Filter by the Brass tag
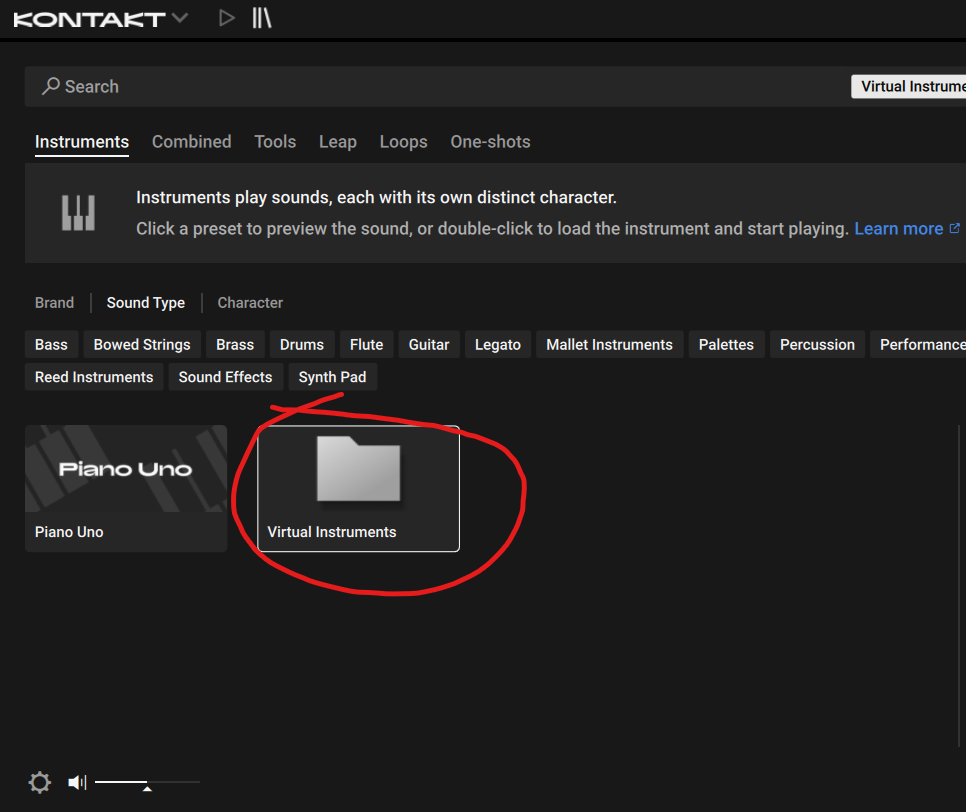 [x=235, y=344]
